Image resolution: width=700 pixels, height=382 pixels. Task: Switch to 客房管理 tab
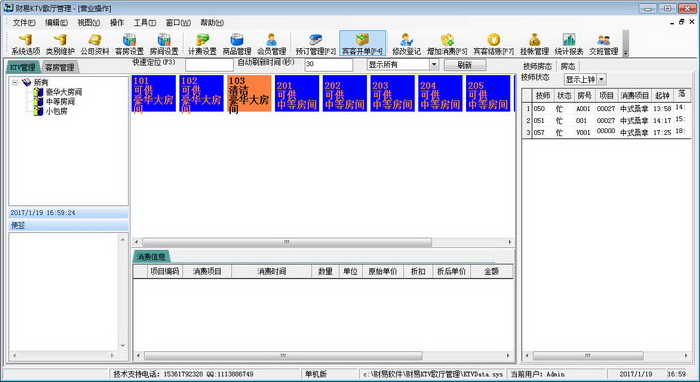tap(60, 67)
